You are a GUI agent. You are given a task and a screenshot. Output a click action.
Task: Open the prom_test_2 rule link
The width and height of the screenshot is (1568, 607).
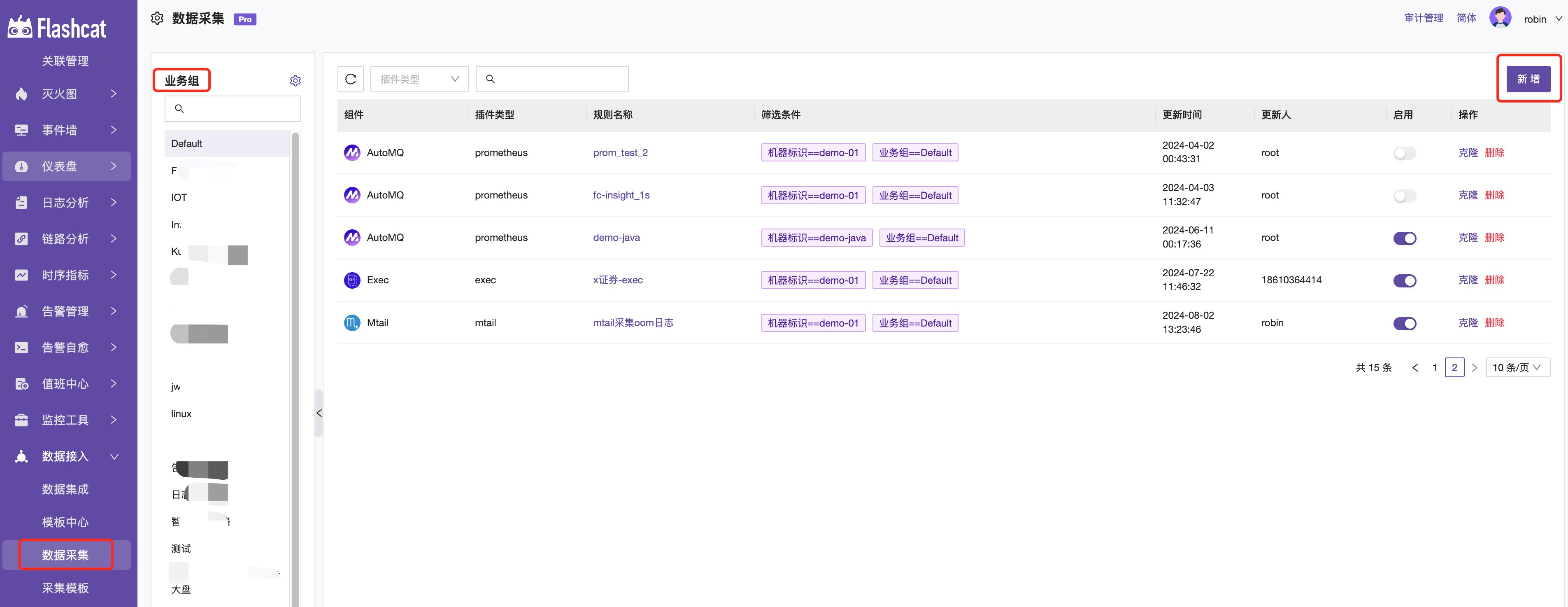click(620, 152)
